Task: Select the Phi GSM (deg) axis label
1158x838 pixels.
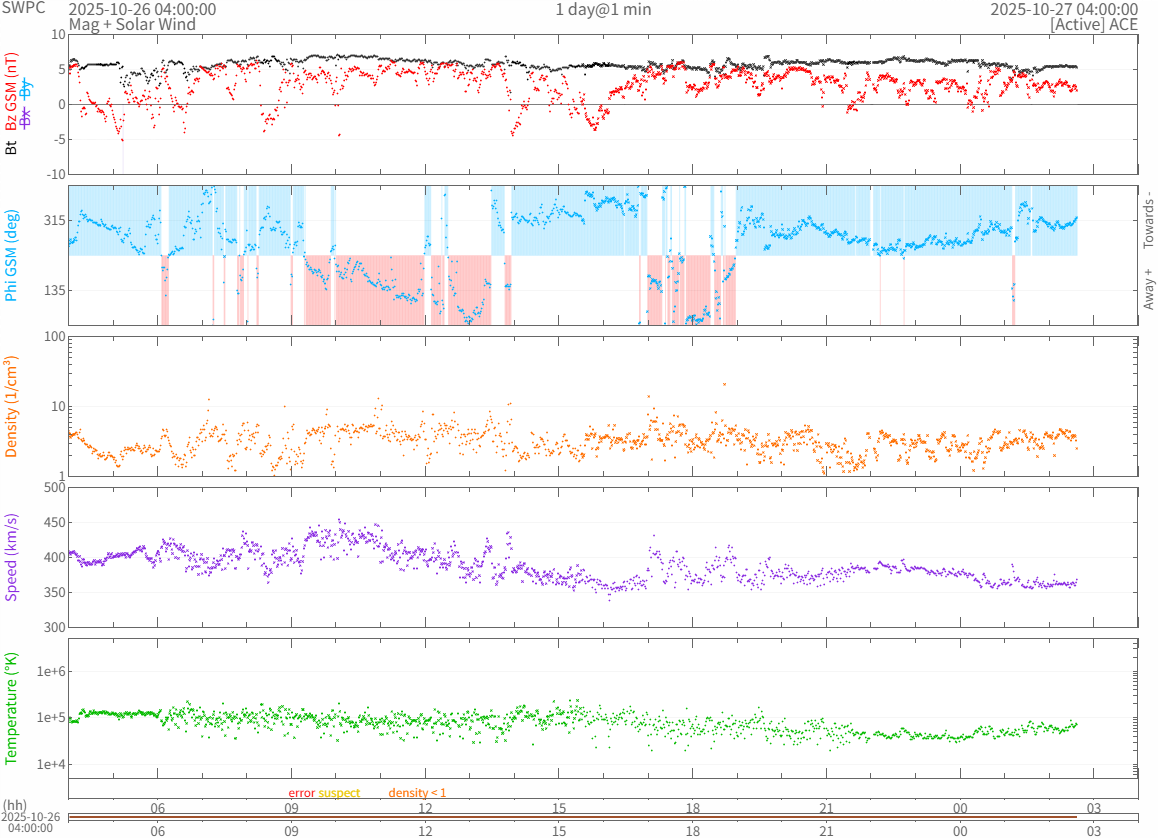Action: click(x=12, y=256)
